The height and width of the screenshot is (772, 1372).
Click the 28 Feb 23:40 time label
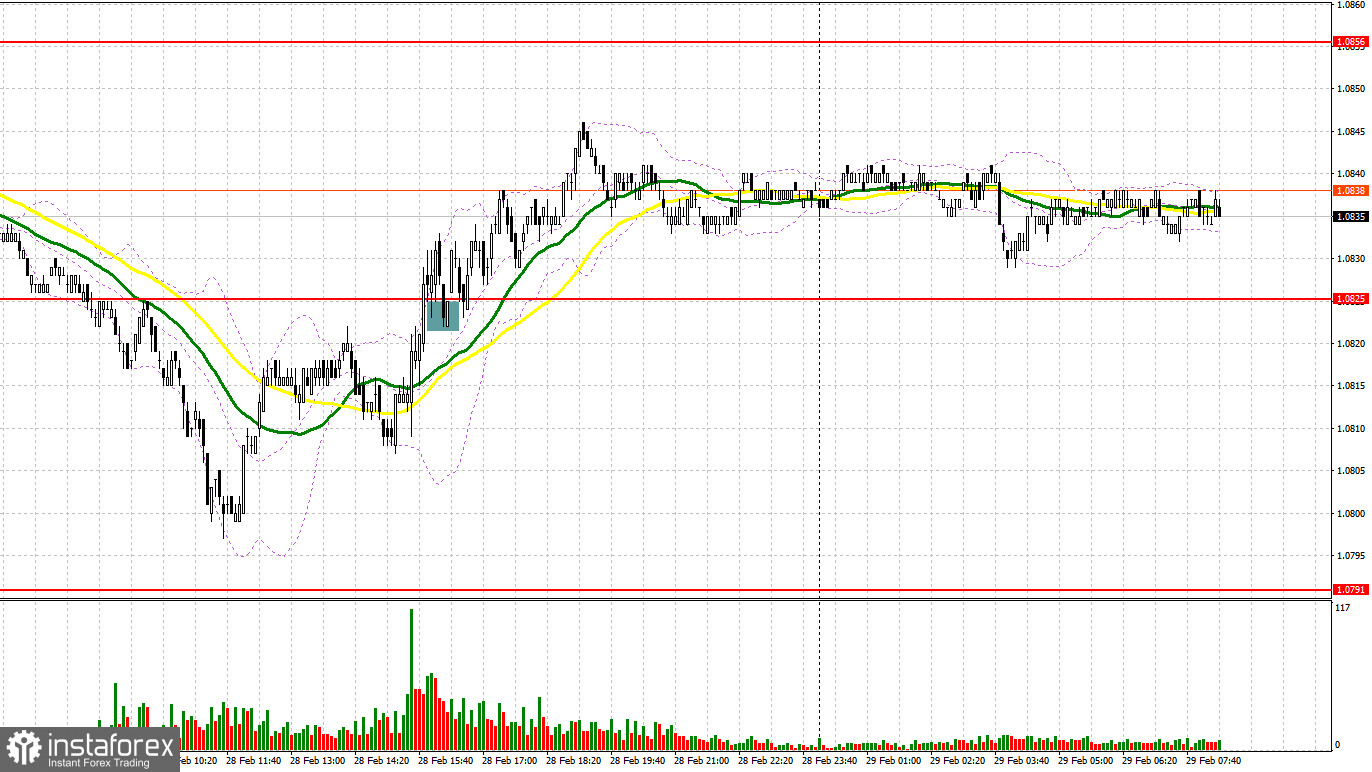pyautogui.click(x=830, y=760)
